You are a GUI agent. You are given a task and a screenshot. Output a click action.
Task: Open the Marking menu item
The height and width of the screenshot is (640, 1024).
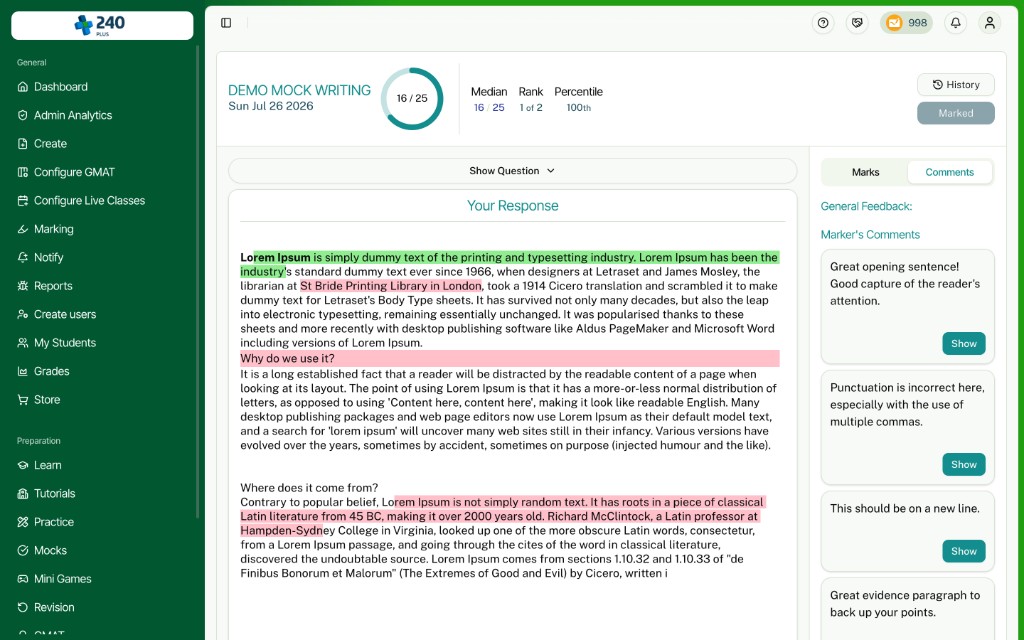tap(54, 229)
